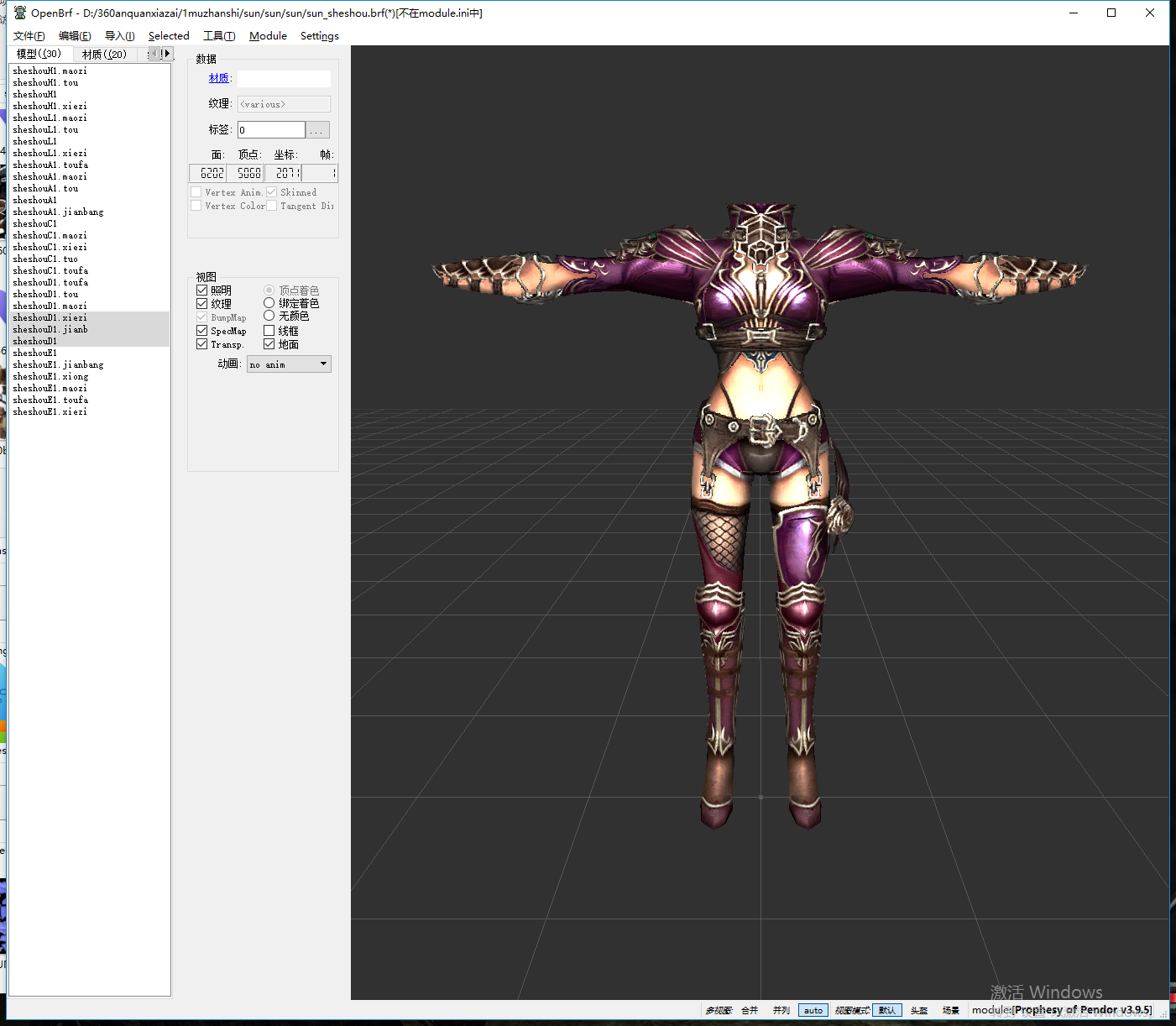
Task: Toggle the Transp. checkbox
Action: (201, 344)
